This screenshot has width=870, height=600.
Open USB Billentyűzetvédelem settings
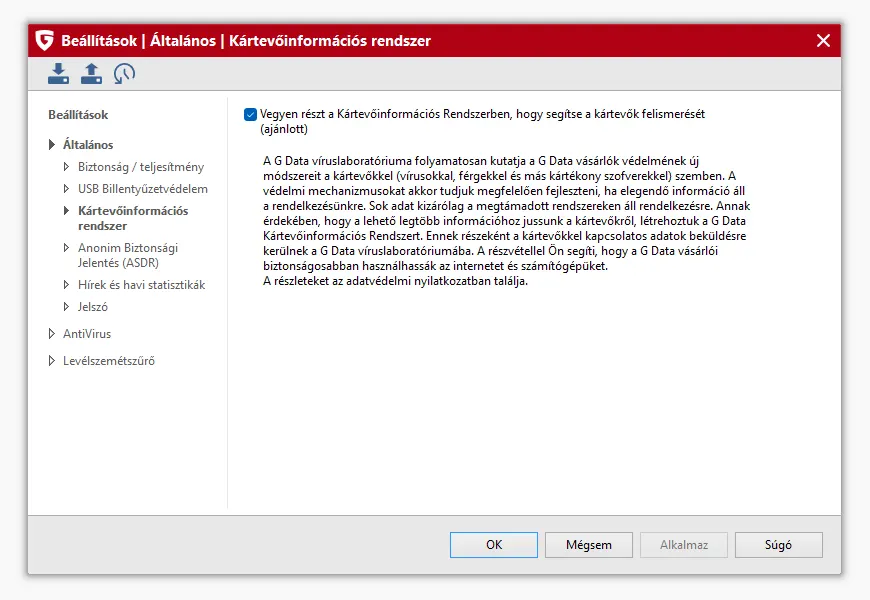pos(142,189)
